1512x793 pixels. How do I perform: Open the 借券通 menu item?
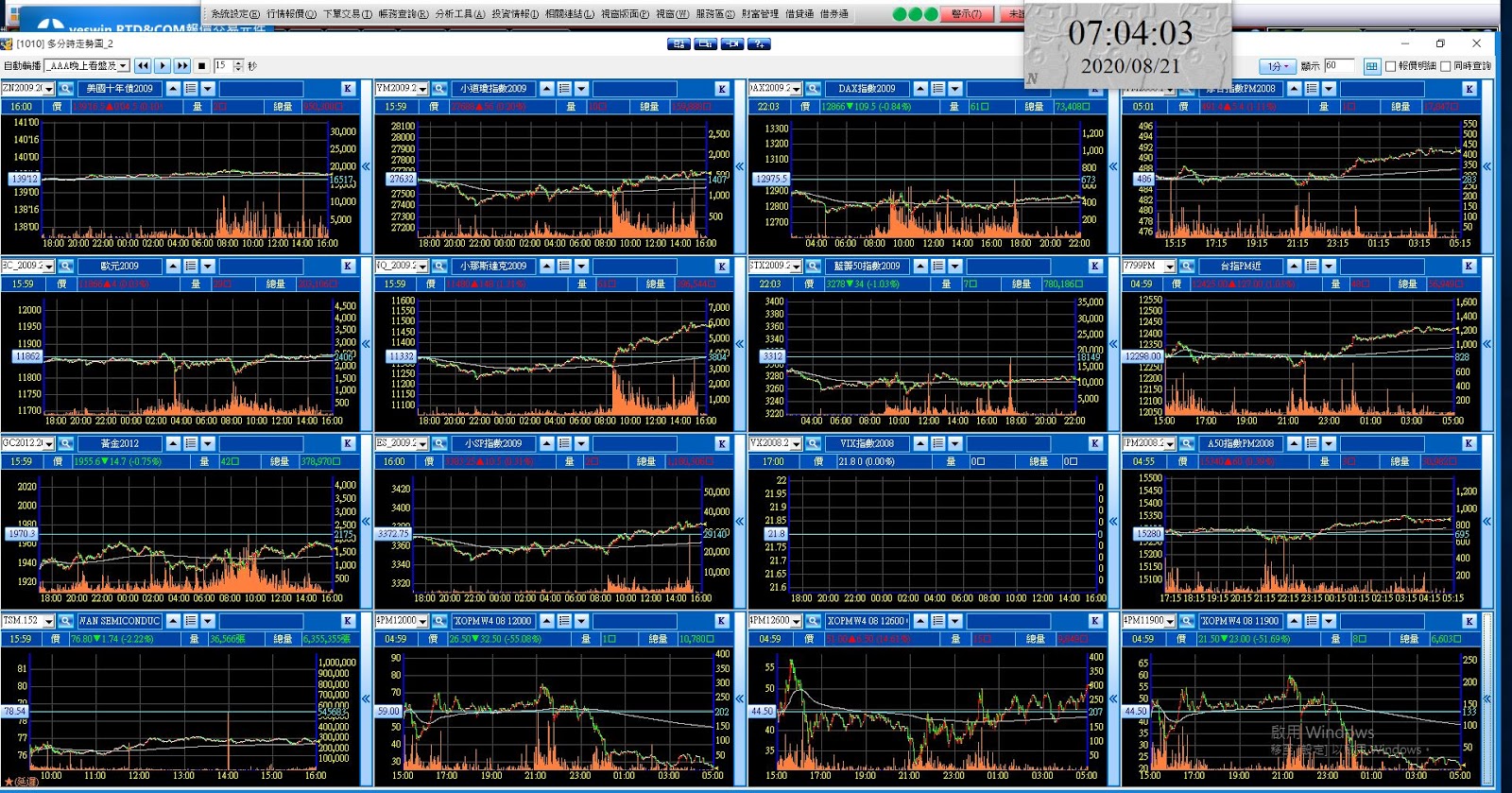833,14
